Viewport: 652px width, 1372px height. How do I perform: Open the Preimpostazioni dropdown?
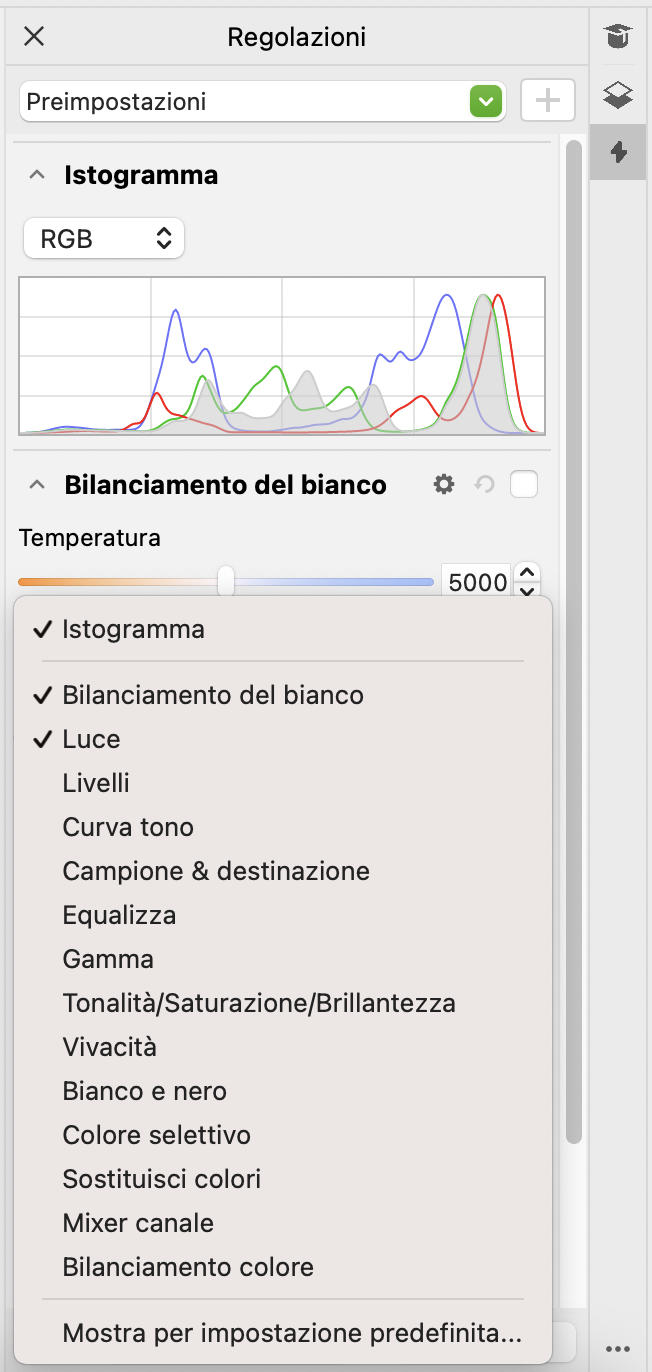[x=262, y=101]
